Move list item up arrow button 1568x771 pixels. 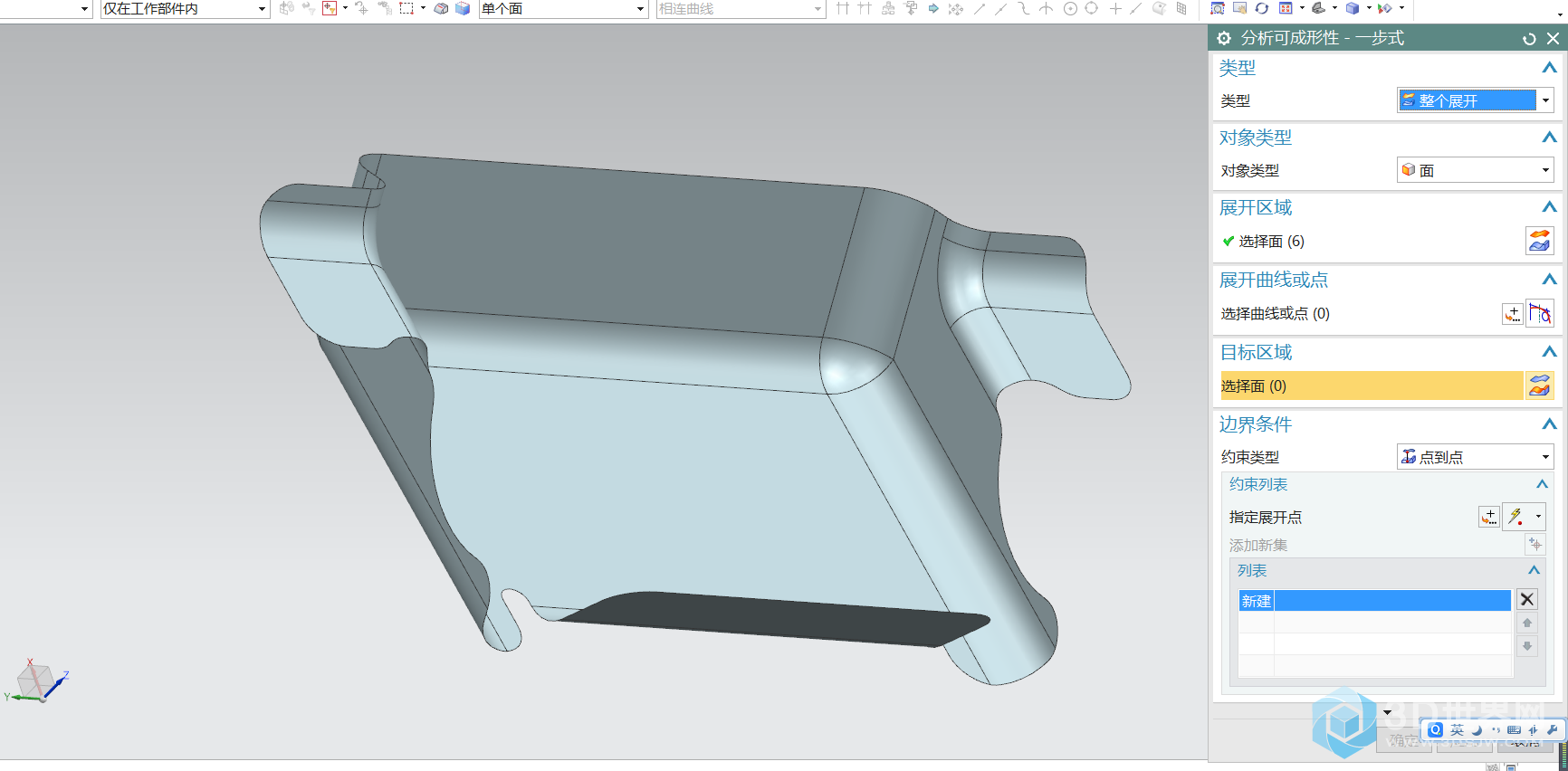1527,623
